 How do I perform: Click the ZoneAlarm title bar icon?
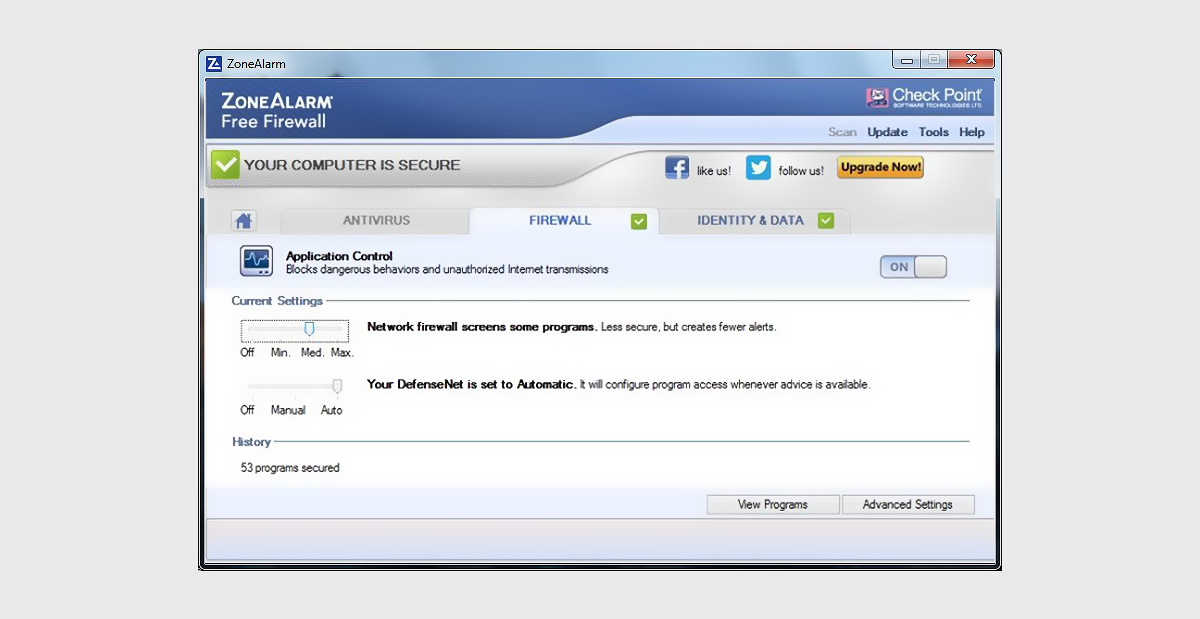tap(214, 64)
